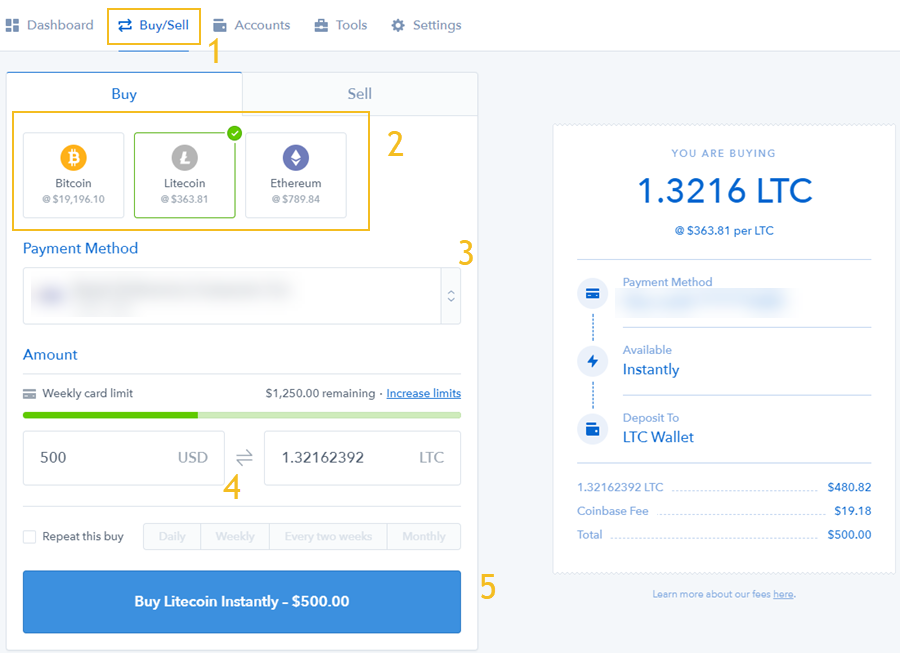Enable the Repeat this buy checkbox
The width and height of the screenshot is (900, 653).
pyautogui.click(x=29, y=537)
